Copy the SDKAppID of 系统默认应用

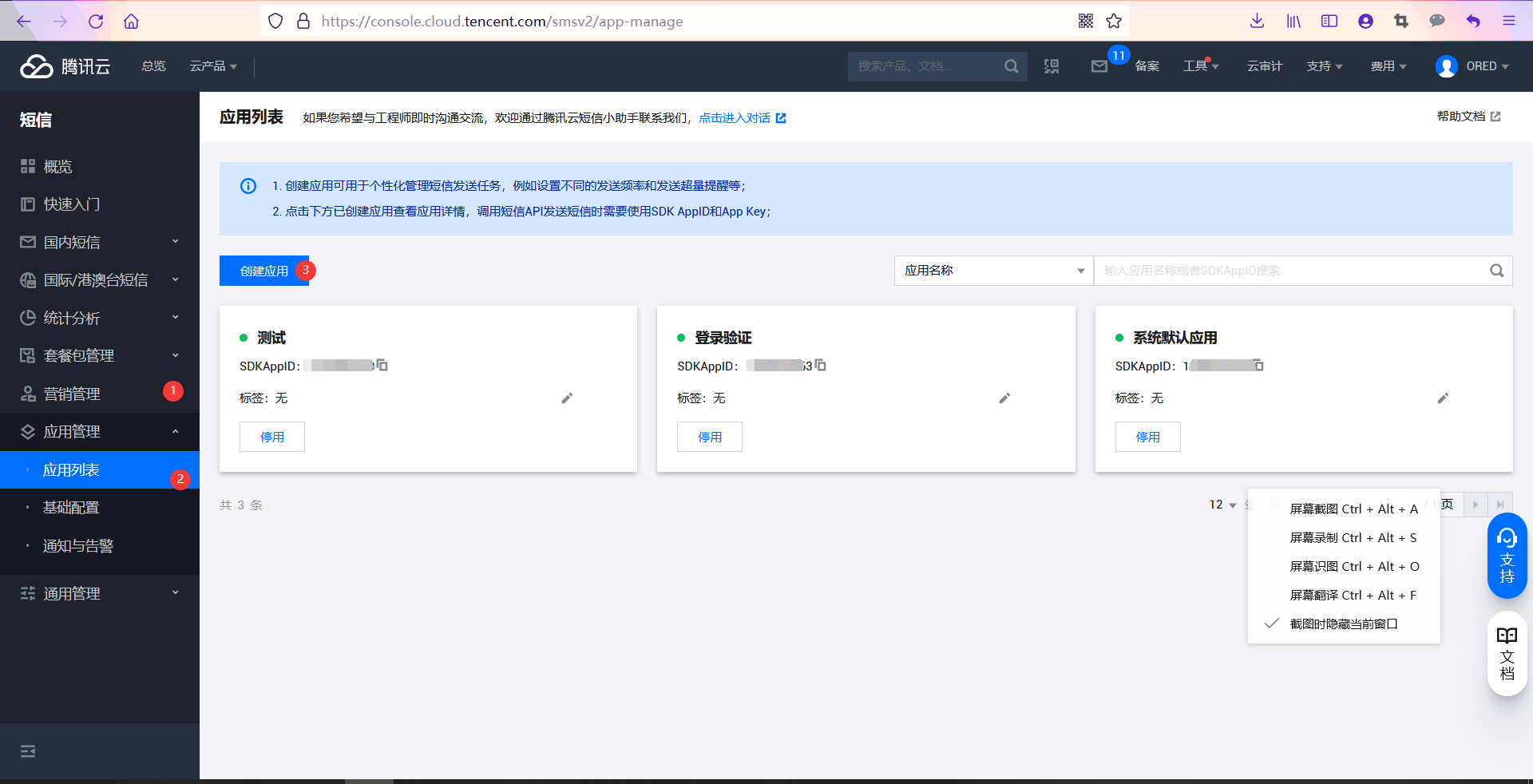click(x=1258, y=365)
